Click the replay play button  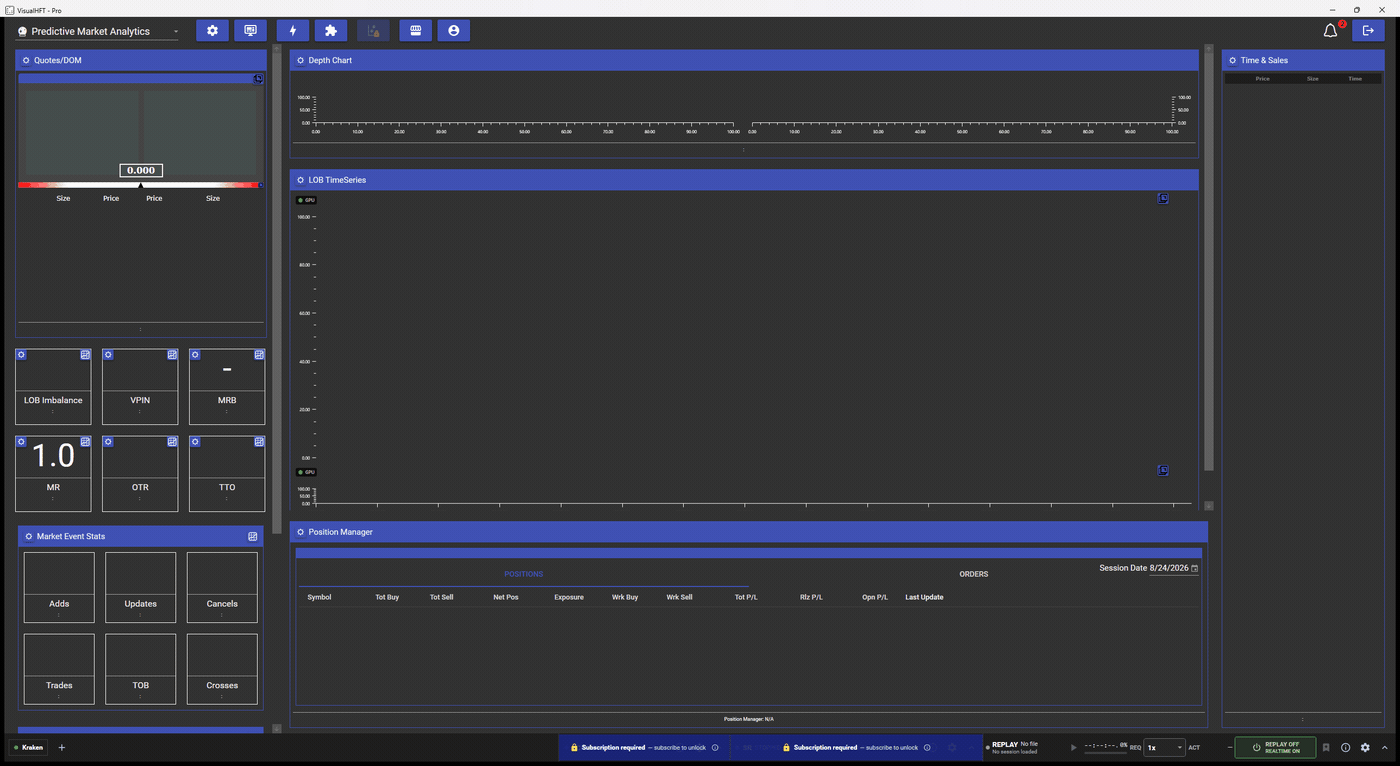coord(1074,747)
